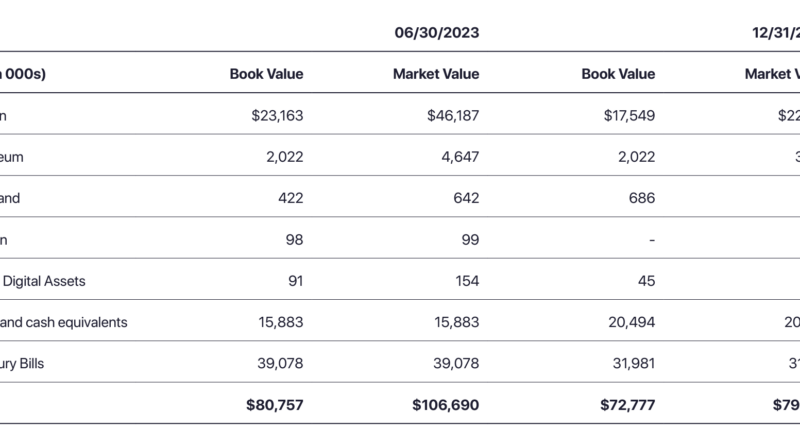The image size is (800, 445).
Task: Click the 642 market value cell
Action: pyautogui.click(x=466, y=198)
